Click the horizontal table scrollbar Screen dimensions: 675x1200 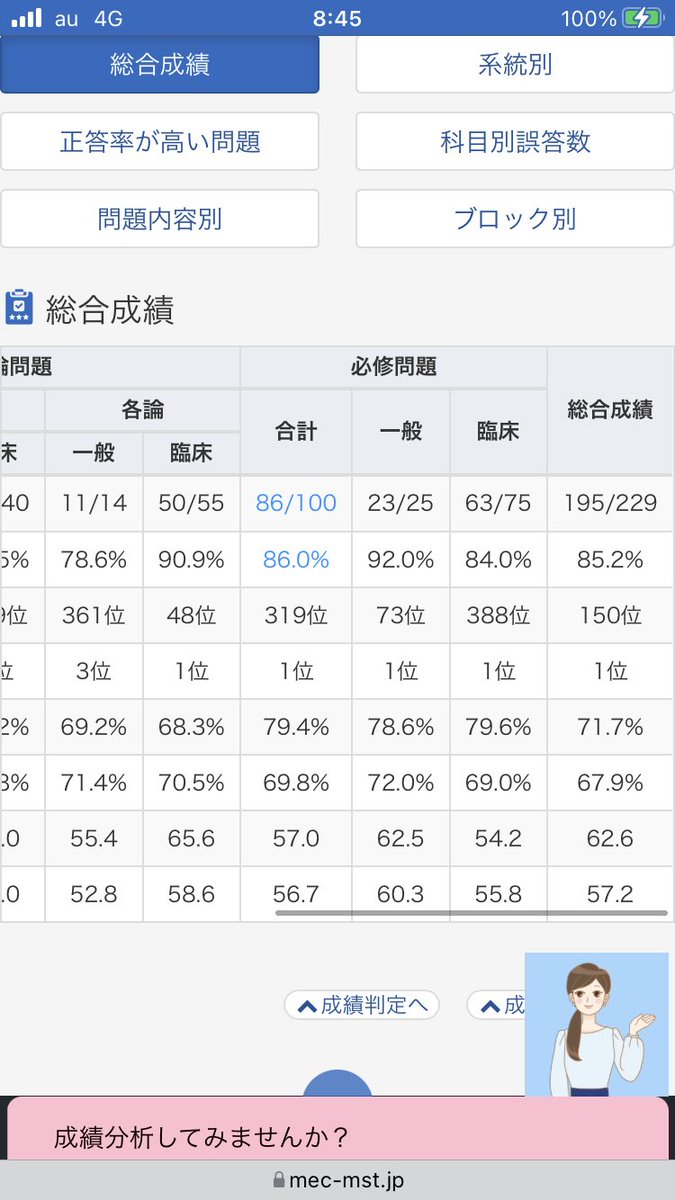coord(471,913)
